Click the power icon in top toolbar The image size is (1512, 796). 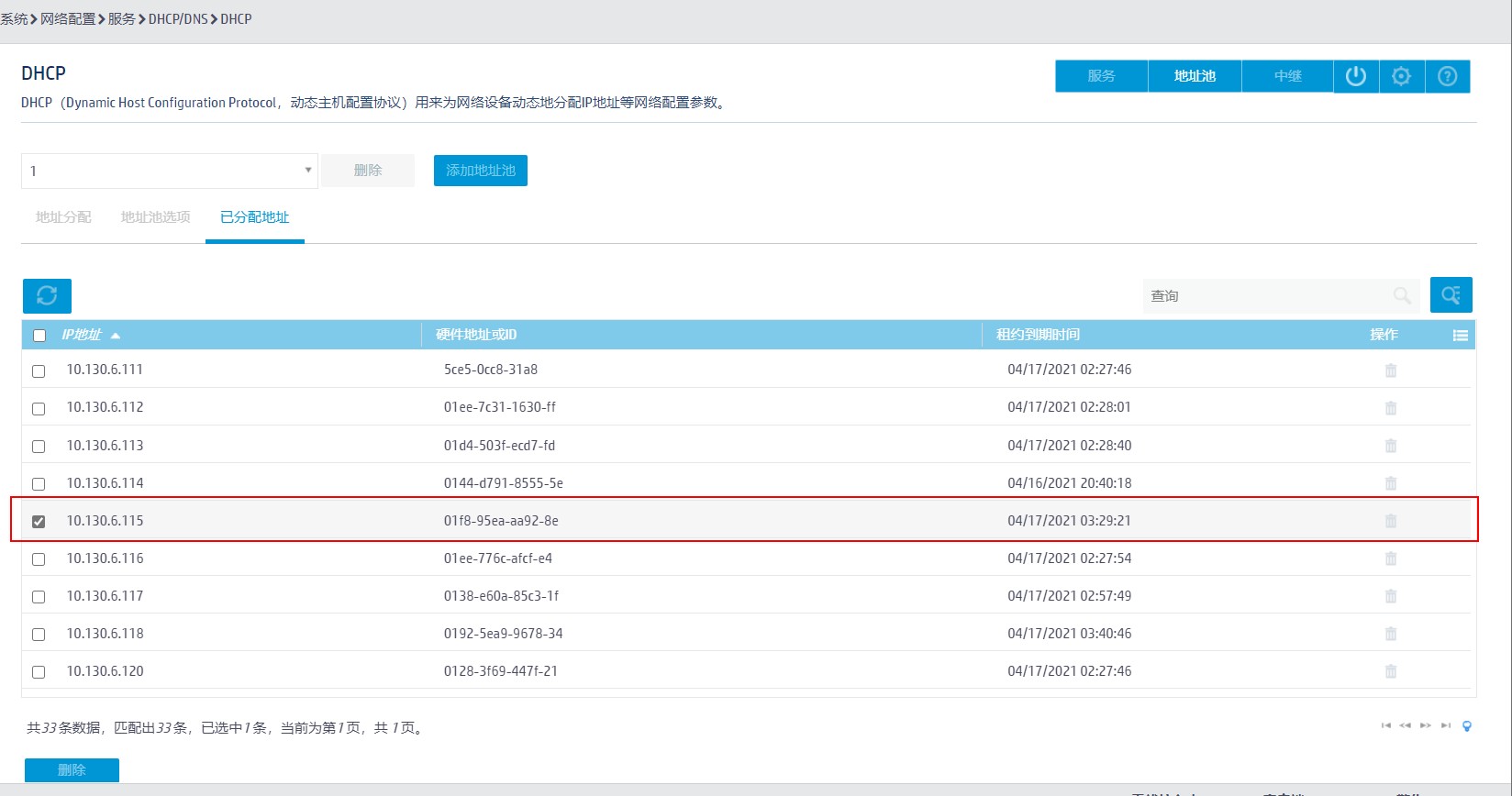point(1355,76)
